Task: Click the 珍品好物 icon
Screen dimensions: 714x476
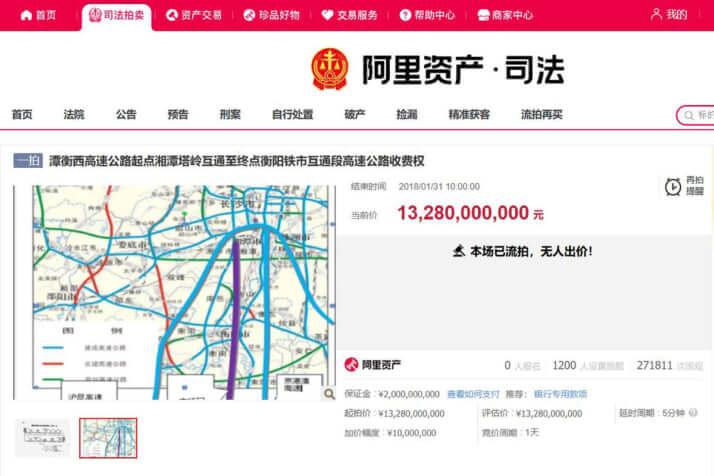Action: [249, 15]
